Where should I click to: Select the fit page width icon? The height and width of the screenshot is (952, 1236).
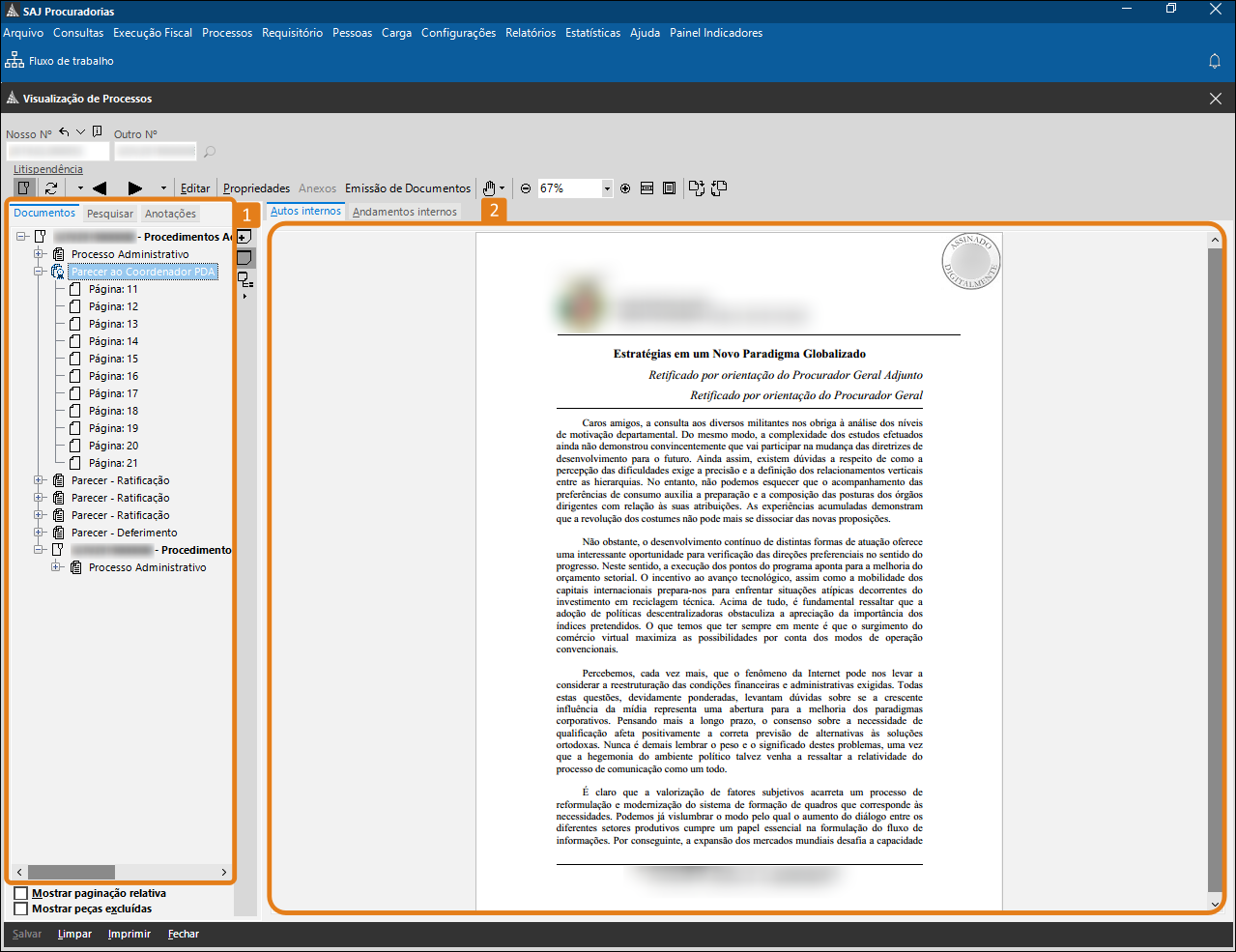[647, 188]
